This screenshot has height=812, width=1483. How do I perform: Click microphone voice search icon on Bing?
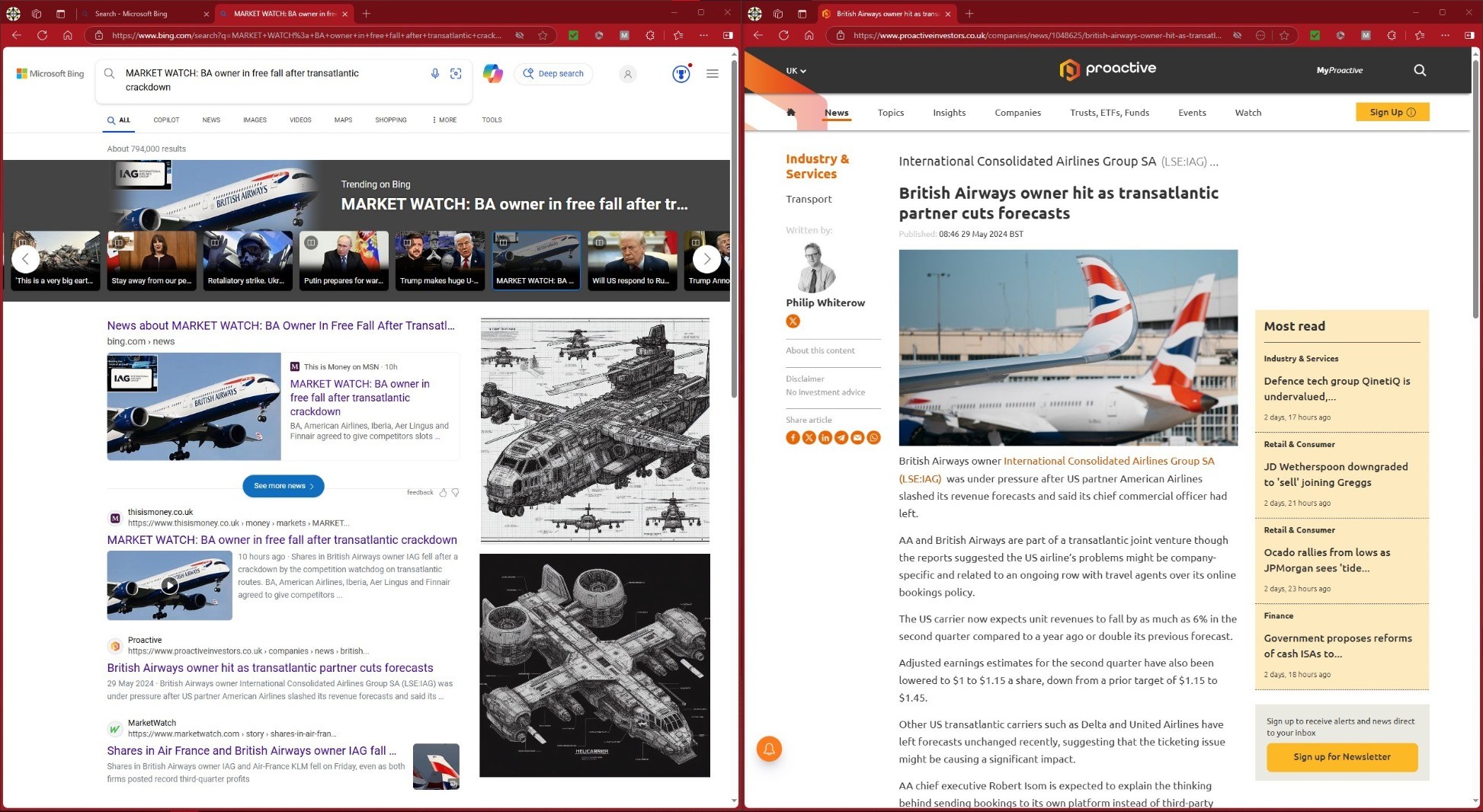point(434,73)
